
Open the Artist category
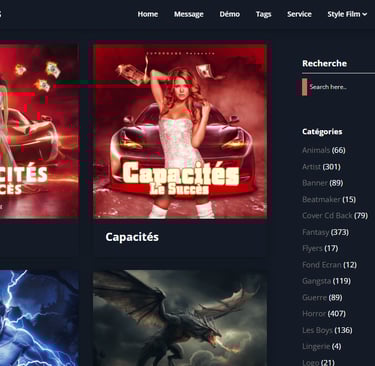tap(311, 167)
